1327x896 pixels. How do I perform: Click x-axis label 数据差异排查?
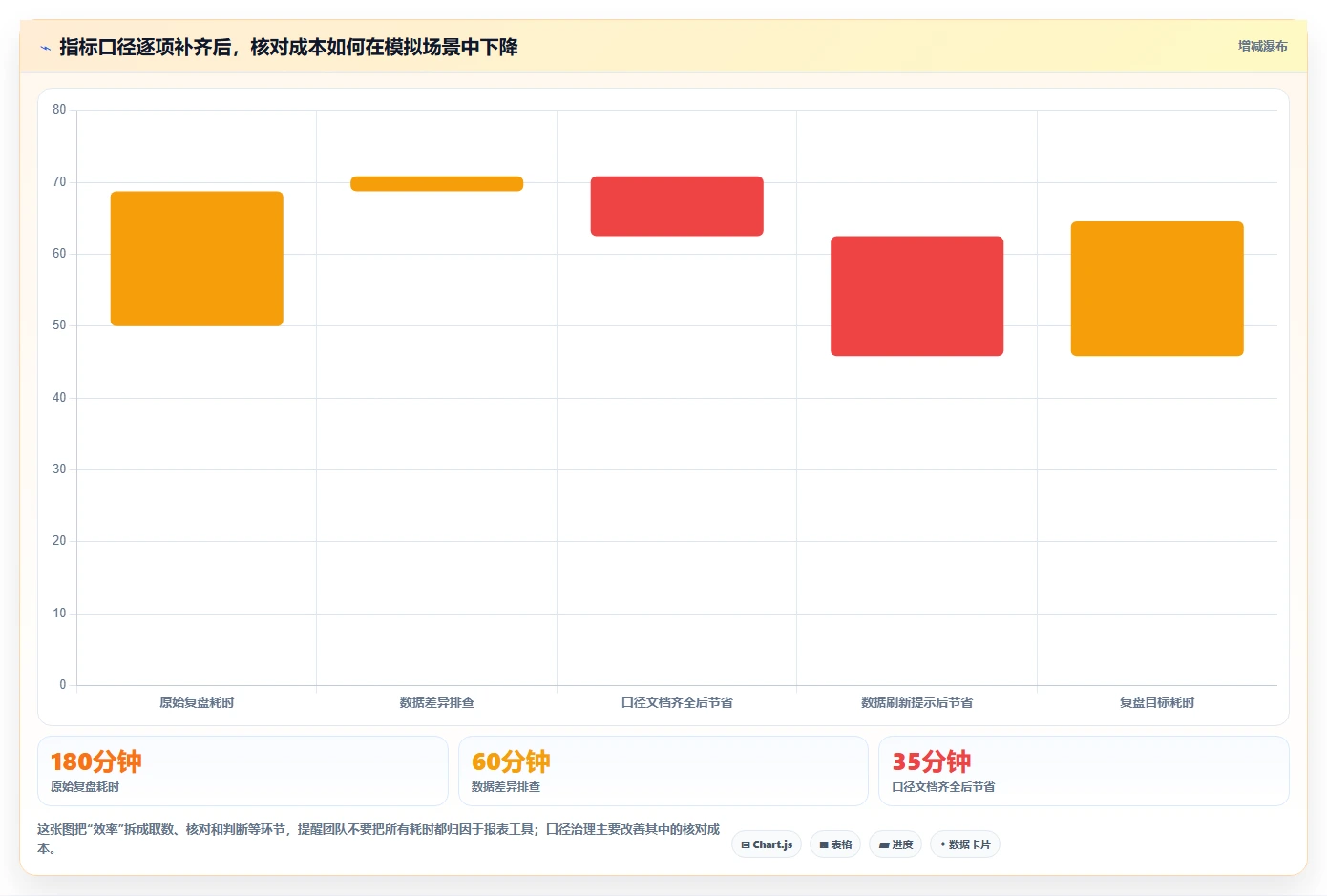click(x=437, y=702)
